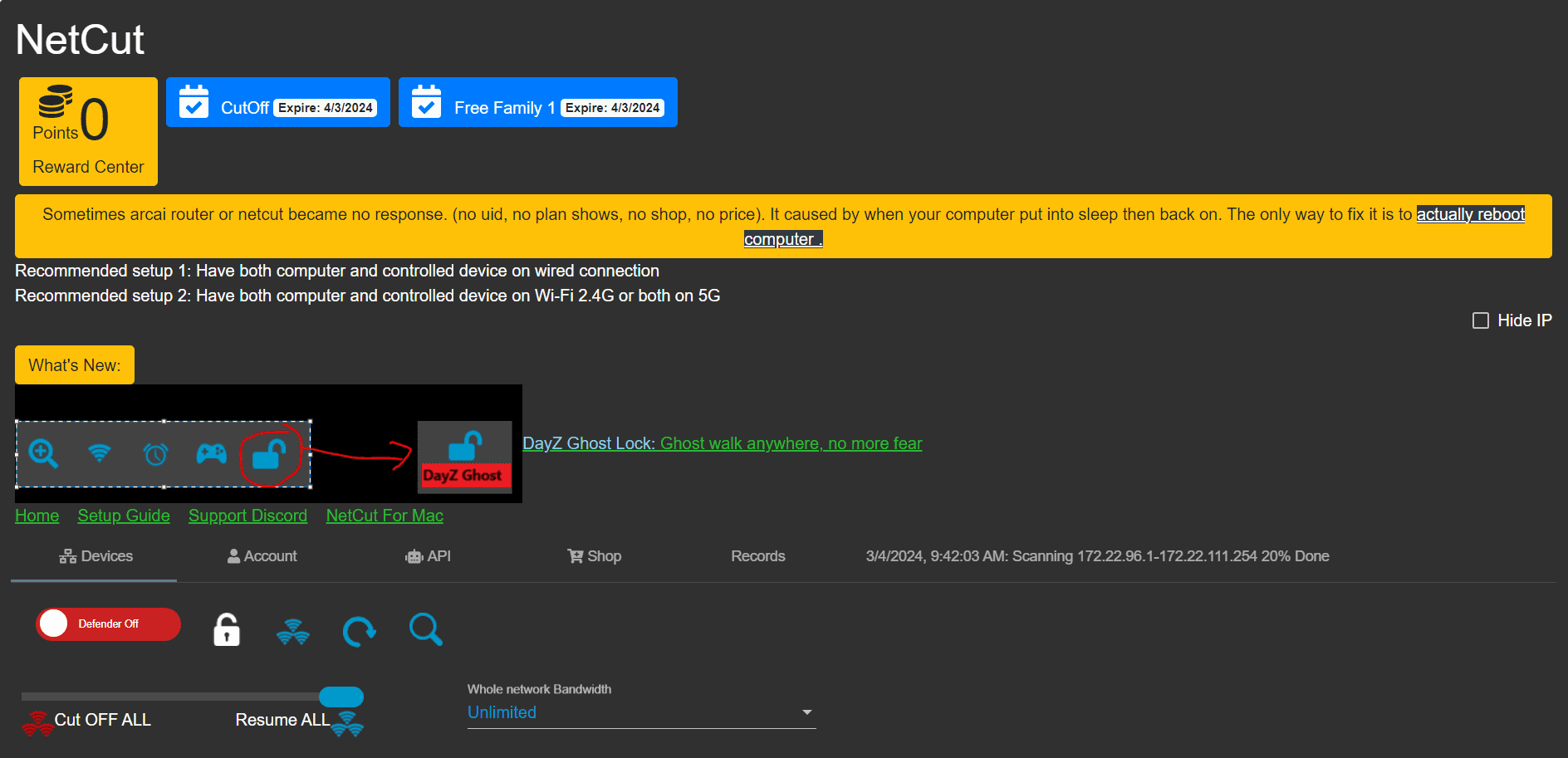
Task: Click the calendar check icon on CutOff
Action: coord(194,101)
